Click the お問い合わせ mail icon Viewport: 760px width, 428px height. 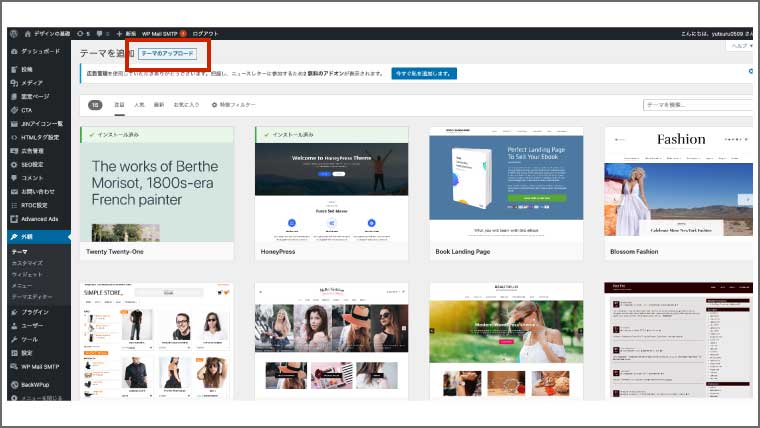(x=14, y=191)
